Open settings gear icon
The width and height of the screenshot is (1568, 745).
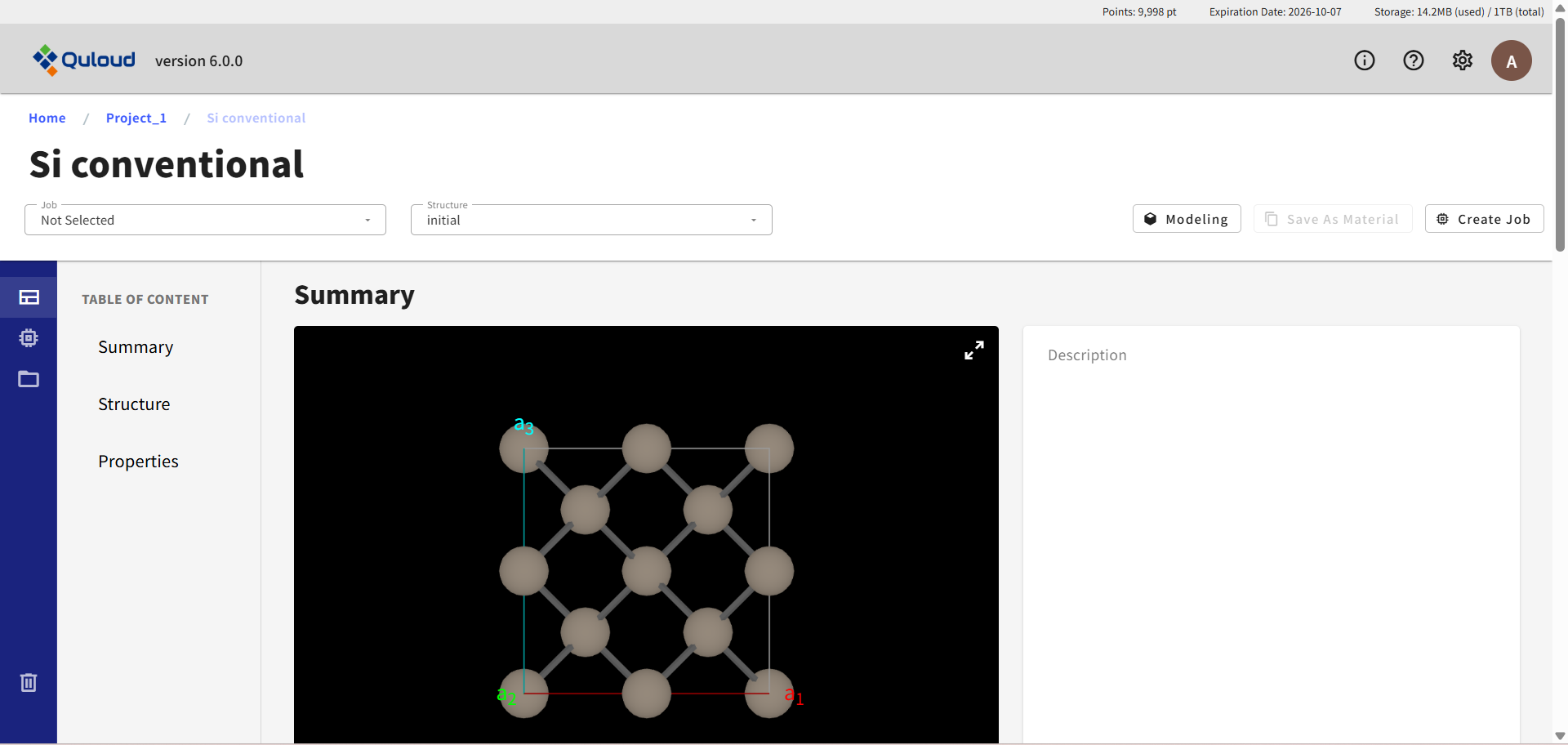coord(1462,60)
